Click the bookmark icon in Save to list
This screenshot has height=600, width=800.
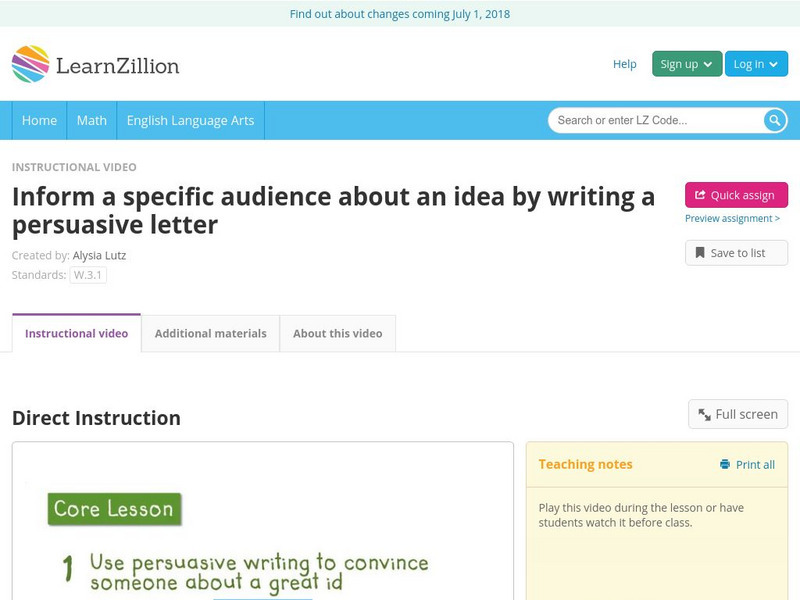tap(700, 253)
